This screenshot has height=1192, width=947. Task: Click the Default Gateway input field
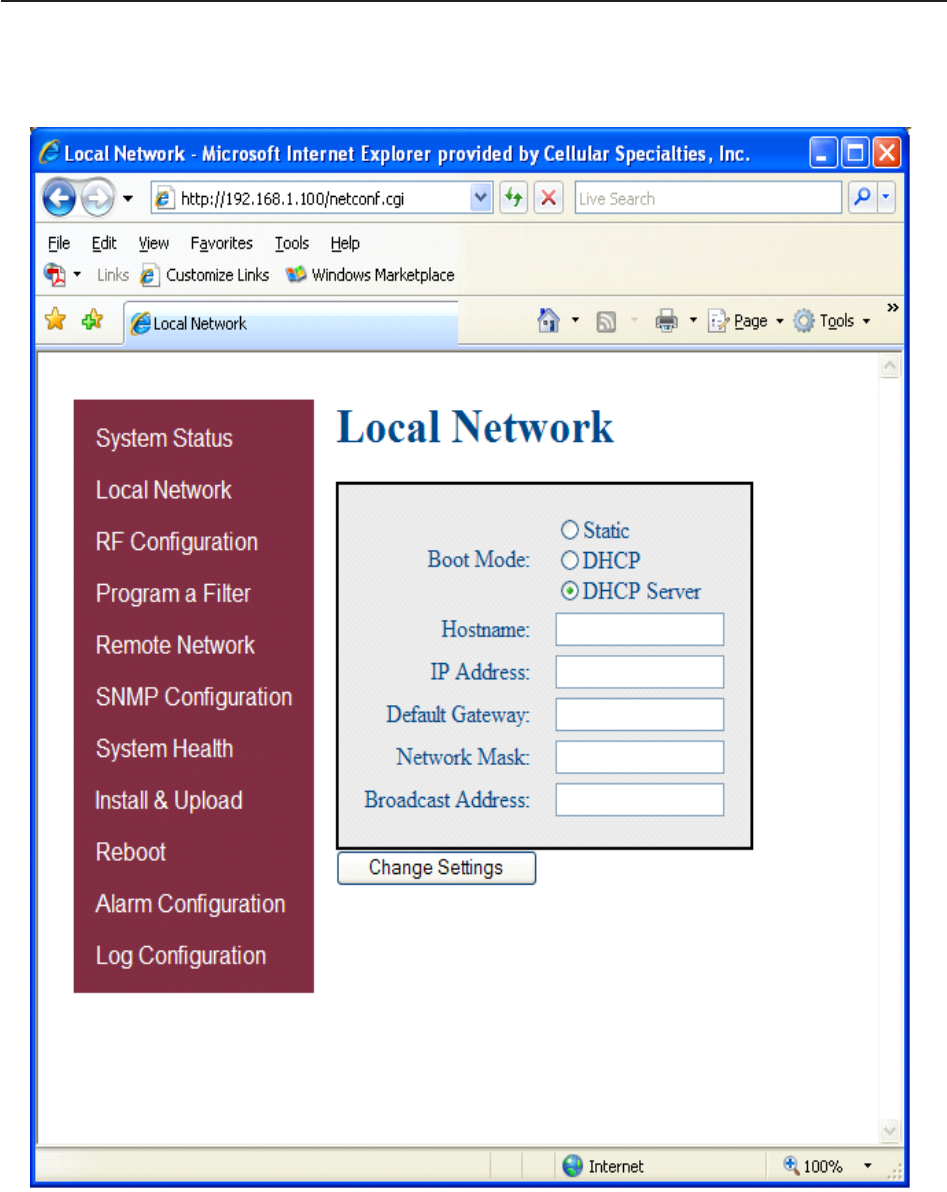[x=639, y=715]
